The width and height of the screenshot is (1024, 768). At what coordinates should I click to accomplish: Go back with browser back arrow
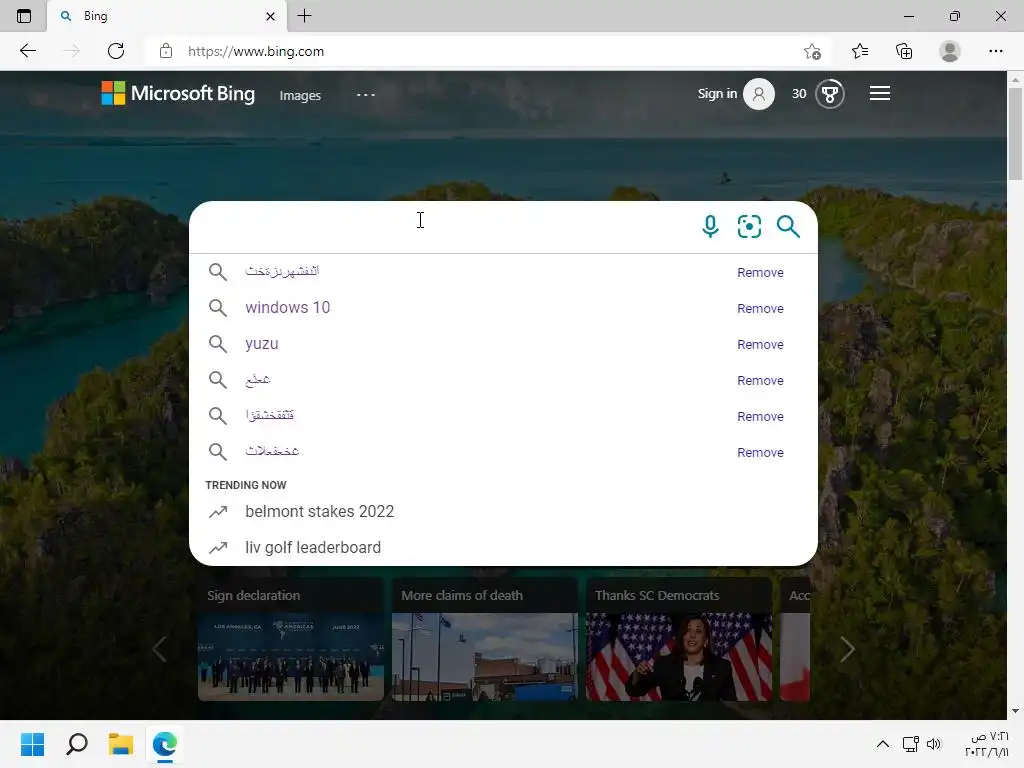(x=27, y=51)
